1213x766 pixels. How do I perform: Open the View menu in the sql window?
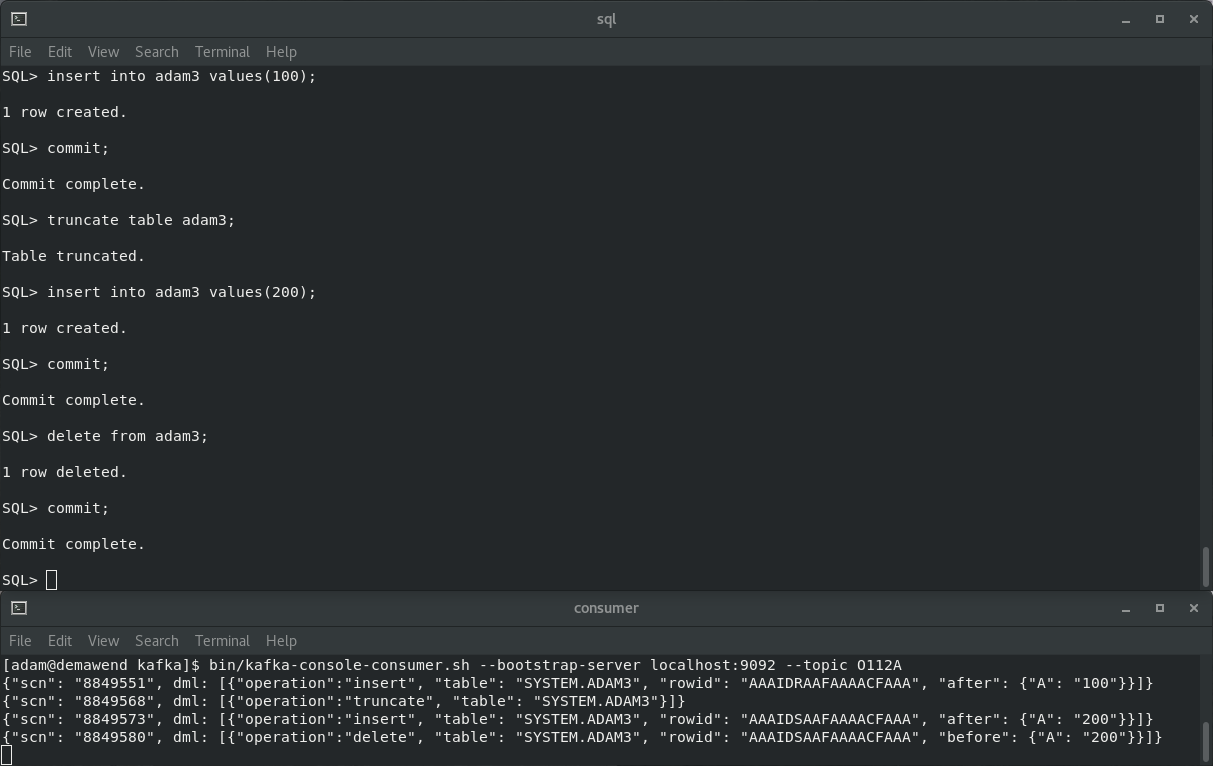(103, 51)
